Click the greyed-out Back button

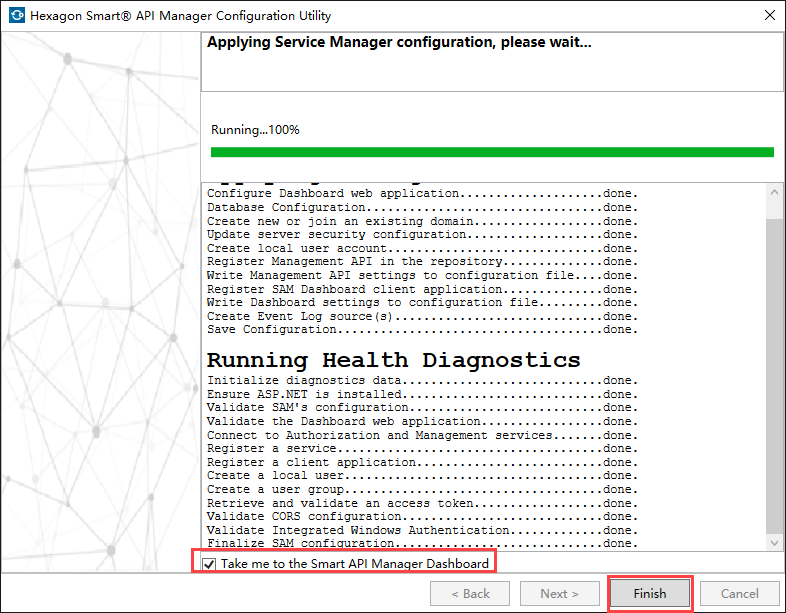point(471,593)
